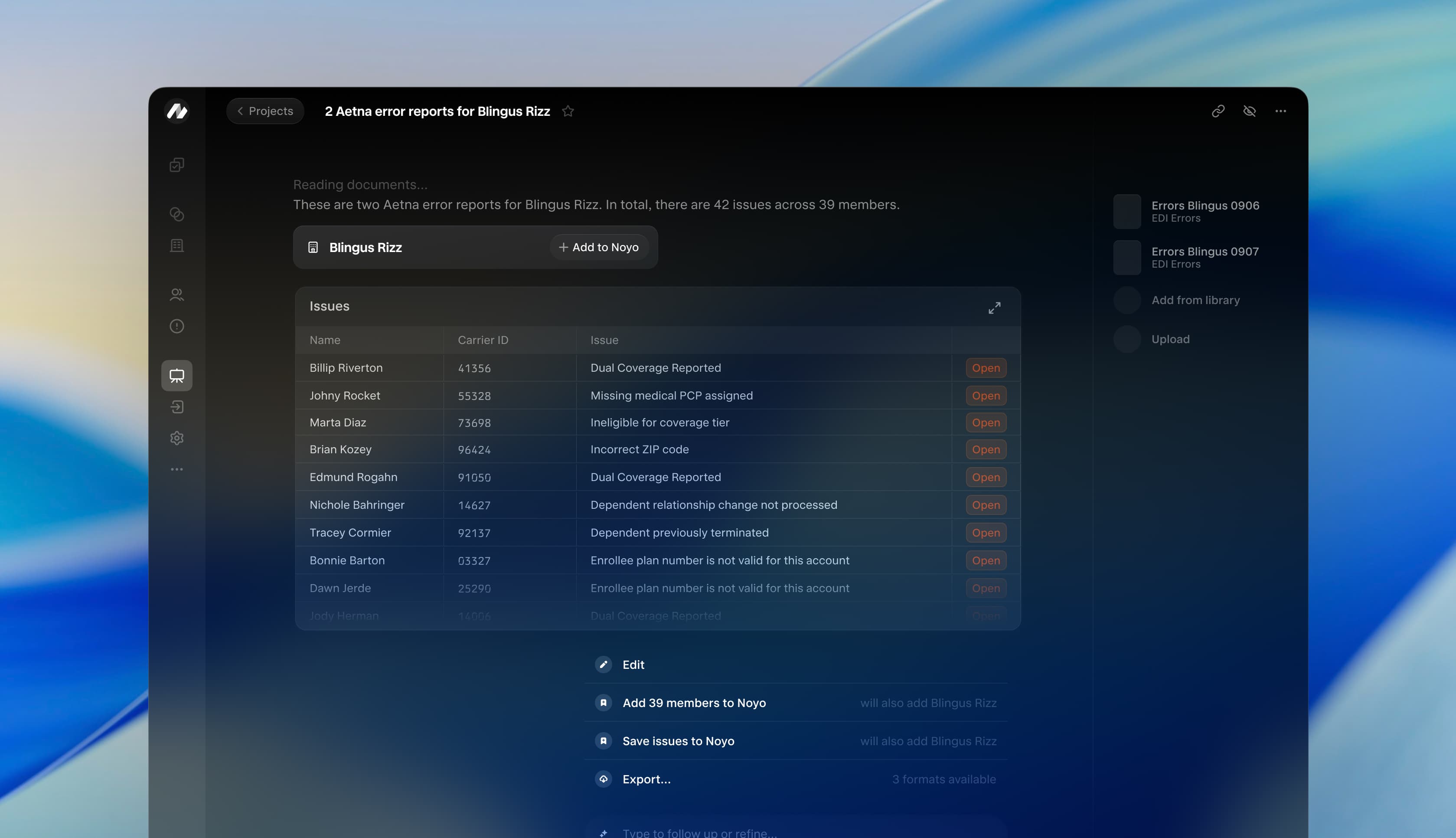Open the Errors Blingus 0907 document

click(1187, 257)
